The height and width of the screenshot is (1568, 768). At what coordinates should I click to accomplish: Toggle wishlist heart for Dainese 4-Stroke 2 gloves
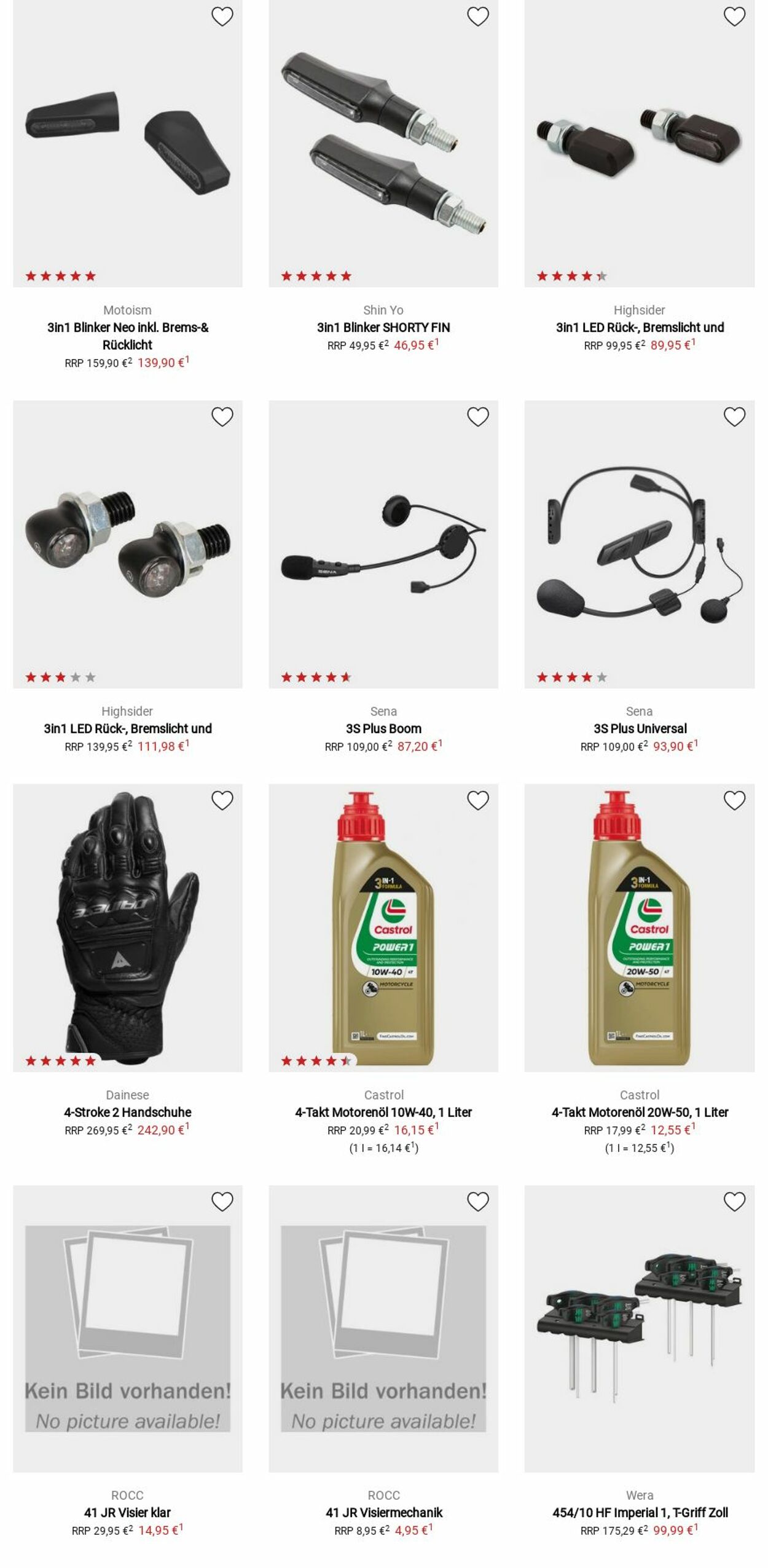222,800
